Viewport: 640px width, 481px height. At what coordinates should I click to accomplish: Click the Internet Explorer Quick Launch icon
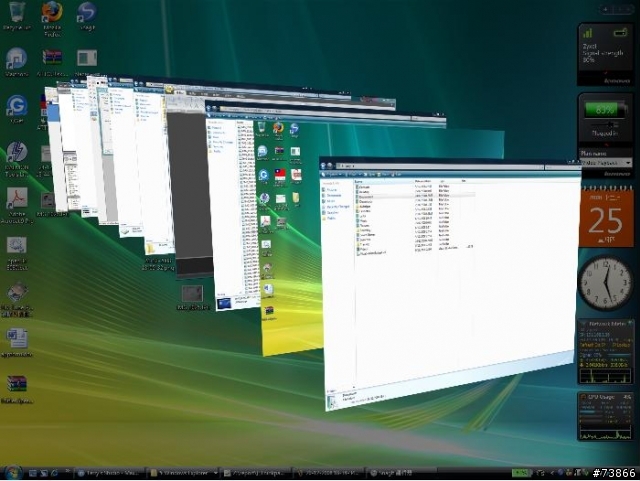pyautogui.click(x=54, y=473)
